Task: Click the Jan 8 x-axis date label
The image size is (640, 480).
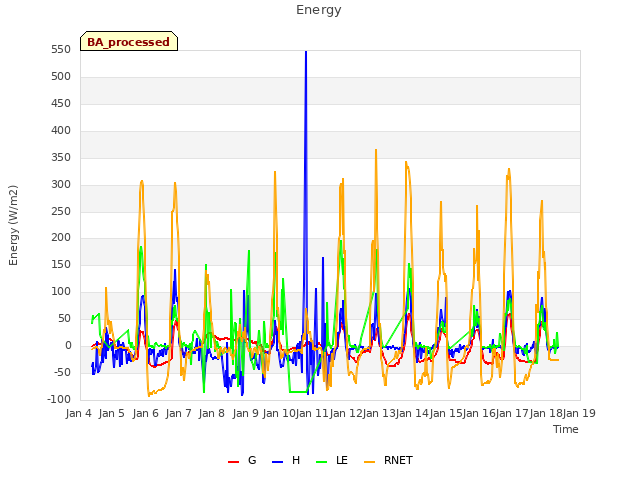Action: (x=212, y=413)
